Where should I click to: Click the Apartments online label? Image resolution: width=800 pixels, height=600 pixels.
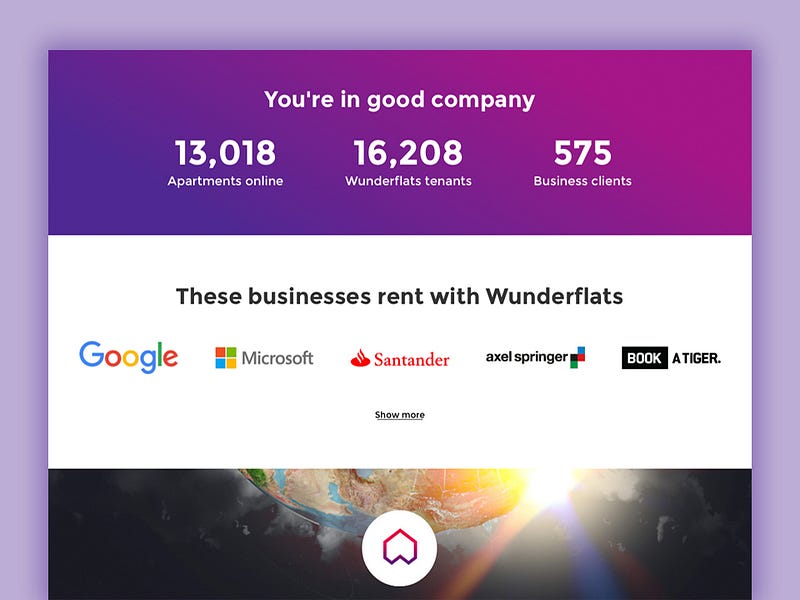pyautogui.click(x=225, y=181)
